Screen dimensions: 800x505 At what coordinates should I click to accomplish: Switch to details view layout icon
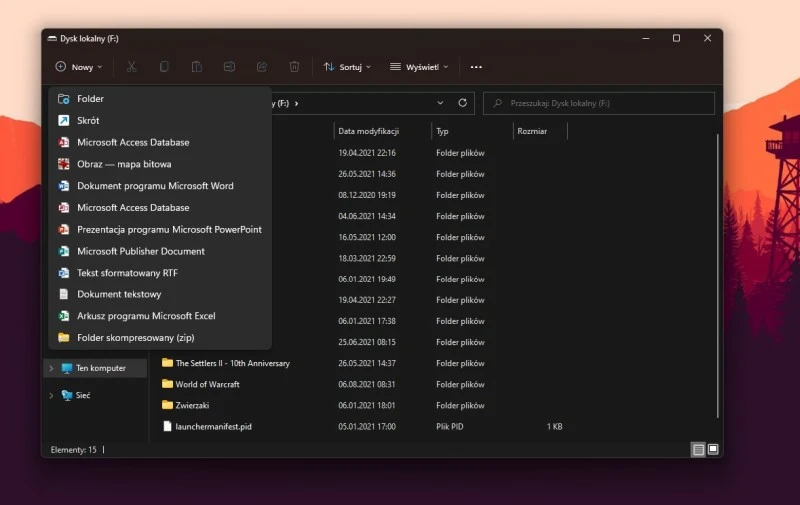pyautogui.click(x=698, y=450)
